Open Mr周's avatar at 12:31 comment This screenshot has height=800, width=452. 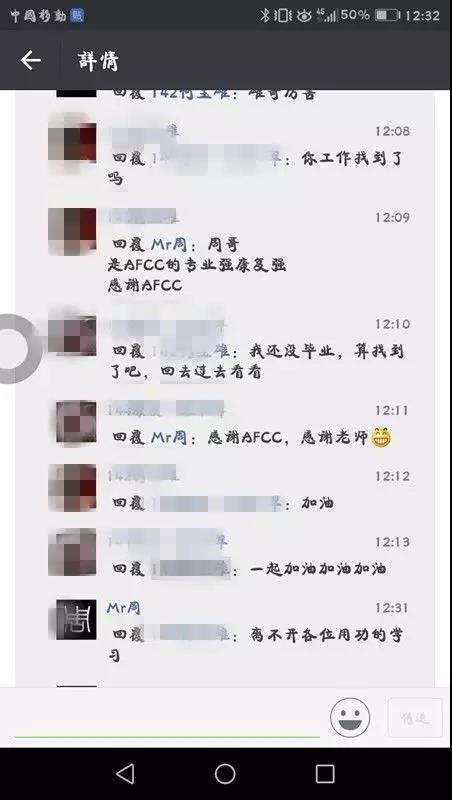[x=76, y=619]
